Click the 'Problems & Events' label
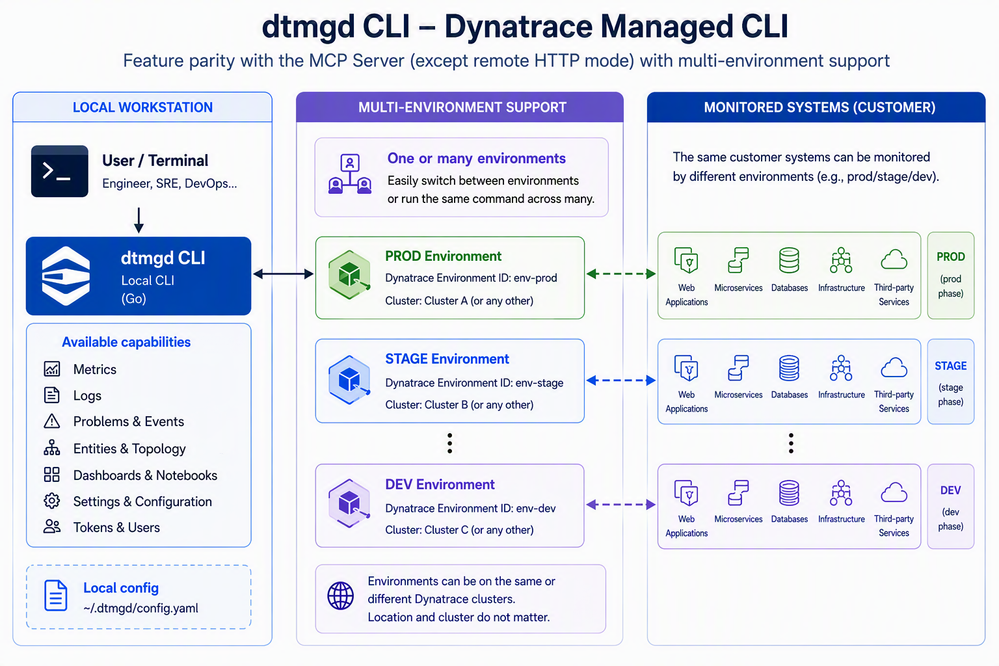Screen dimensions: 999x666 129,421
